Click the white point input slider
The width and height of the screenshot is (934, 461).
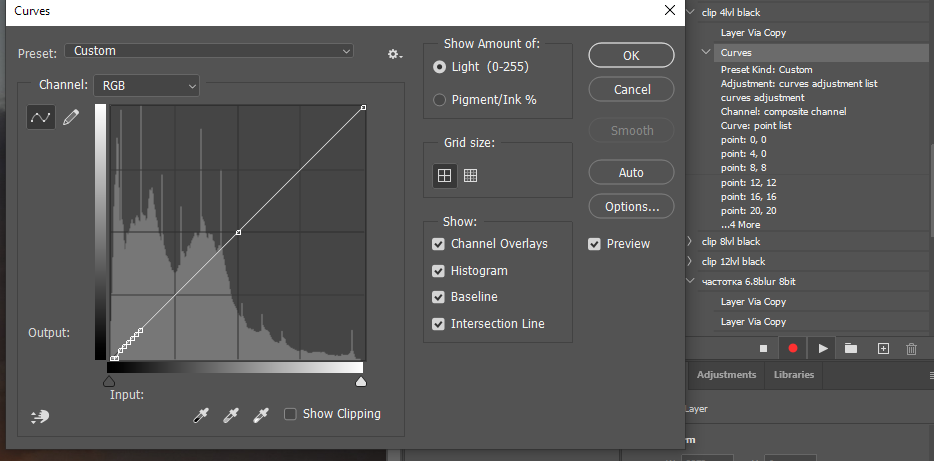[361, 381]
